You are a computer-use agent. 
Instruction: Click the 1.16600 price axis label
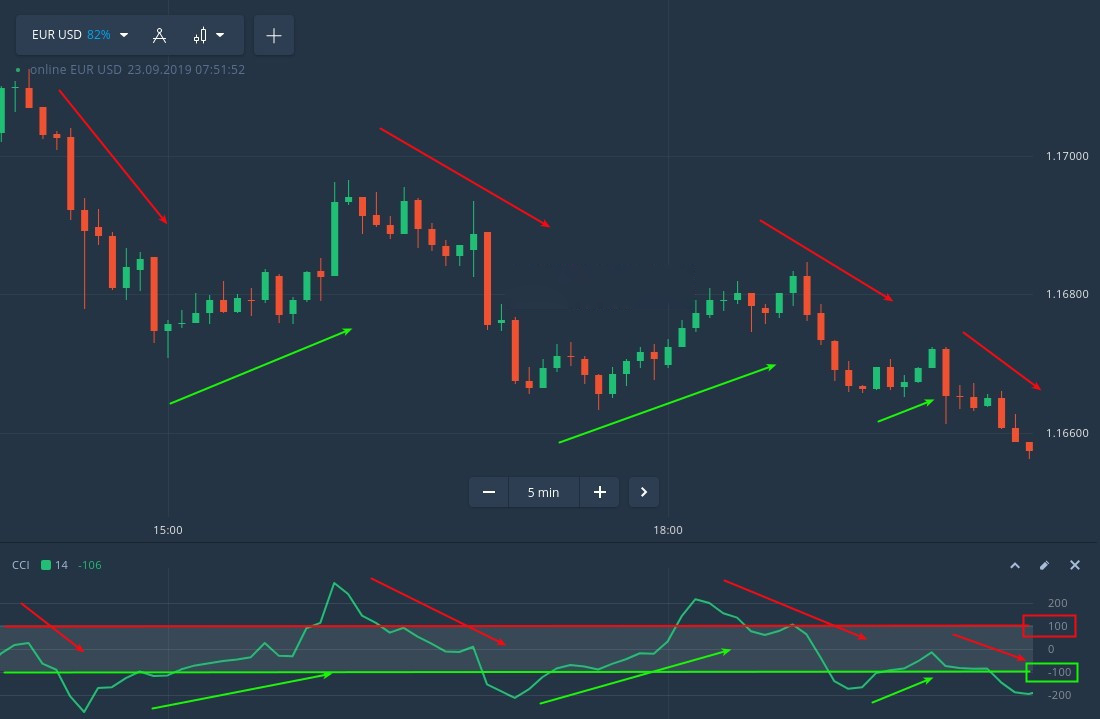1067,434
